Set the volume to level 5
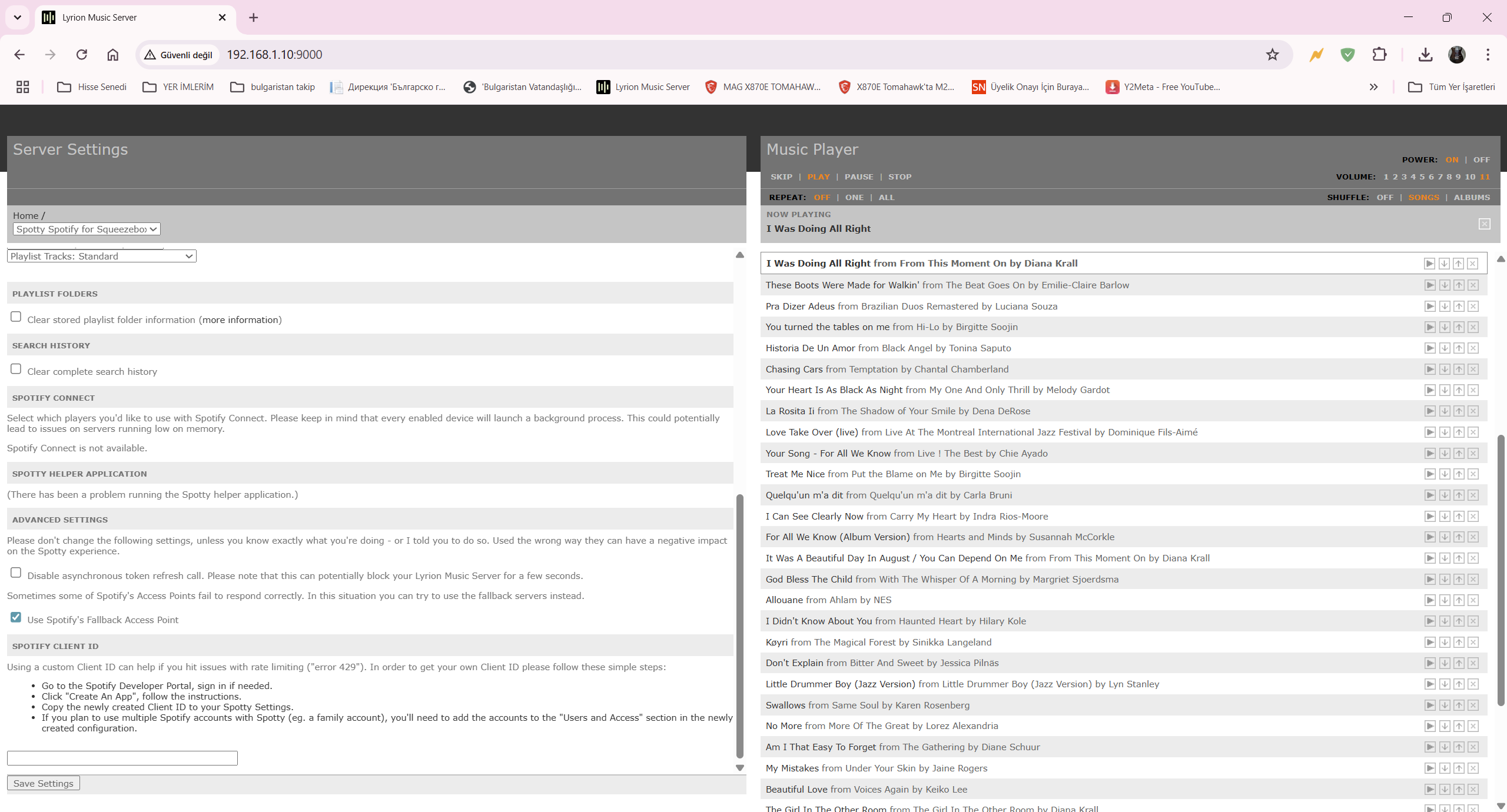Screen dimensions: 1507x812 (x=1422, y=177)
